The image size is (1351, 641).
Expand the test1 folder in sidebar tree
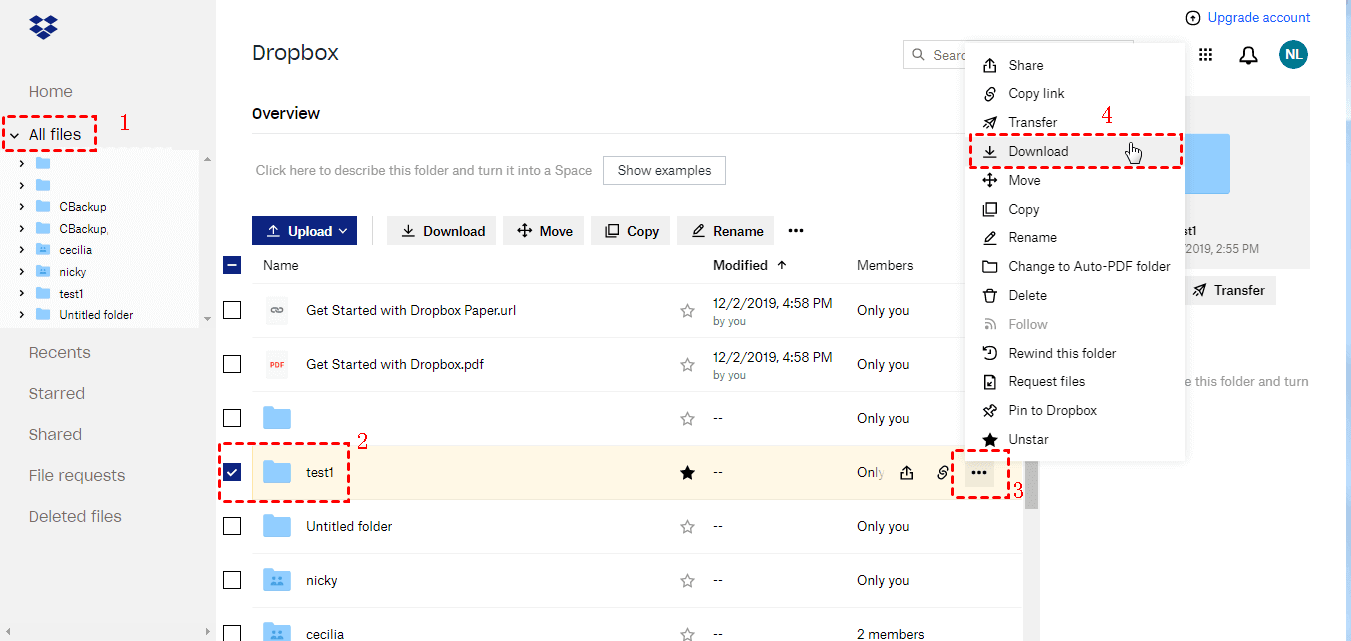tap(22, 293)
